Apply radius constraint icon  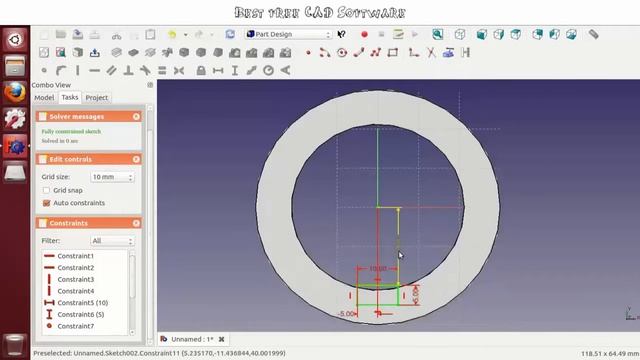pos(268,71)
